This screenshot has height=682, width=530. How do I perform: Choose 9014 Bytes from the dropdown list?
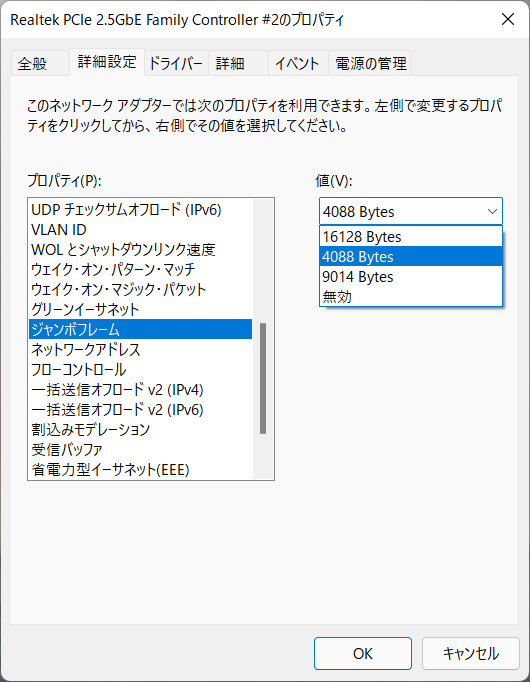[411, 277]
